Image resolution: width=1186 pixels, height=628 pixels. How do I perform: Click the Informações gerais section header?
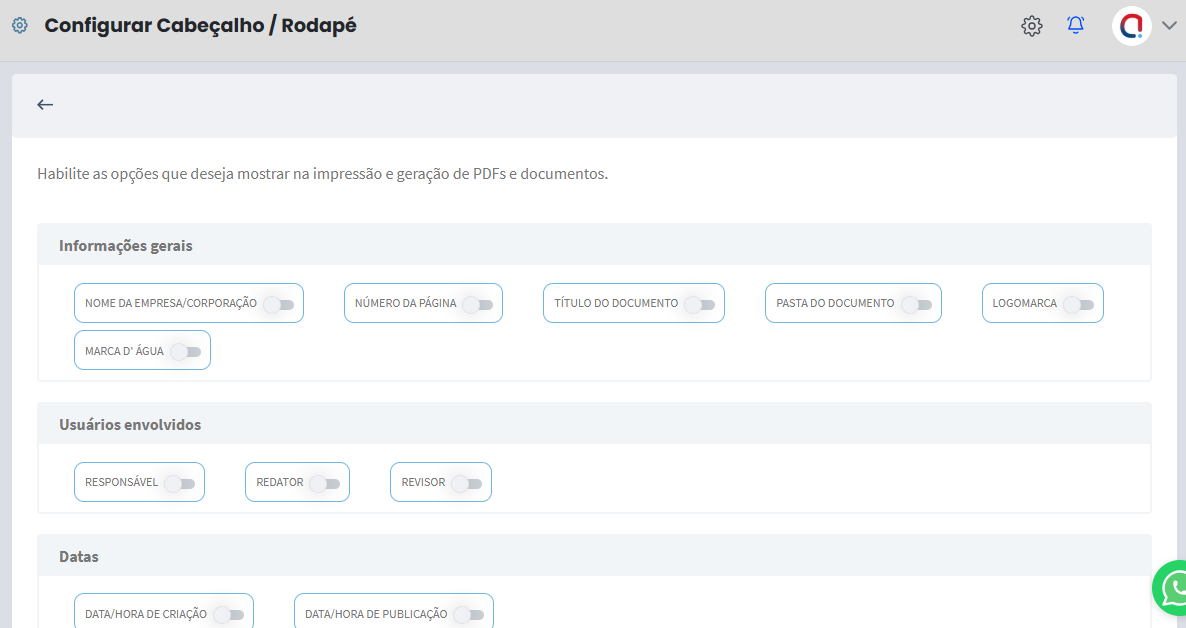(x=126, y=245)
